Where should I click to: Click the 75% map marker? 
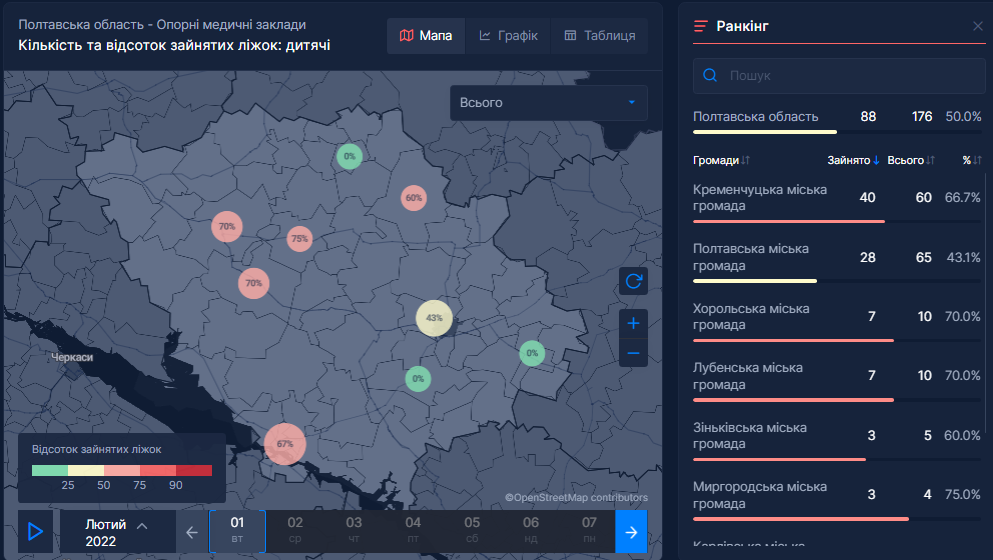click(x=300, y=239)
